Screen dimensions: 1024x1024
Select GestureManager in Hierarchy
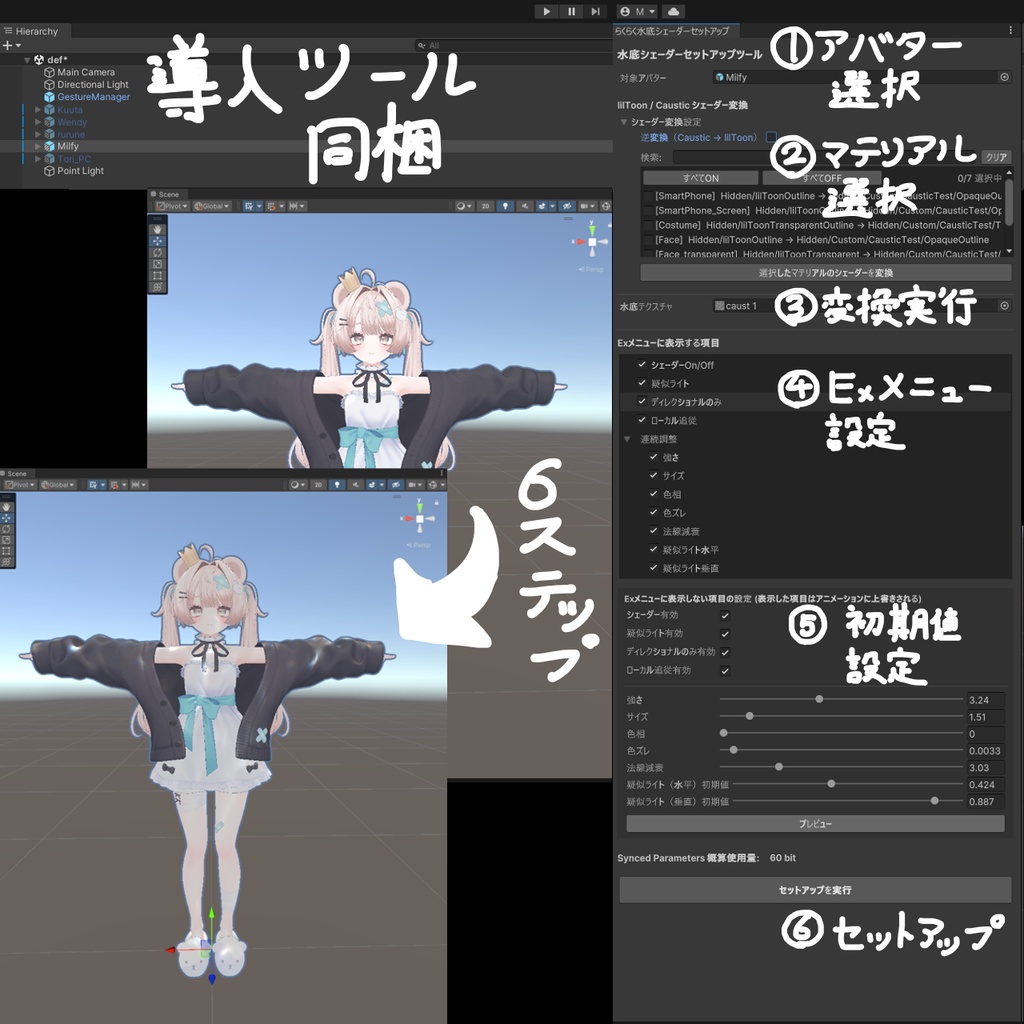coord(93,97)
